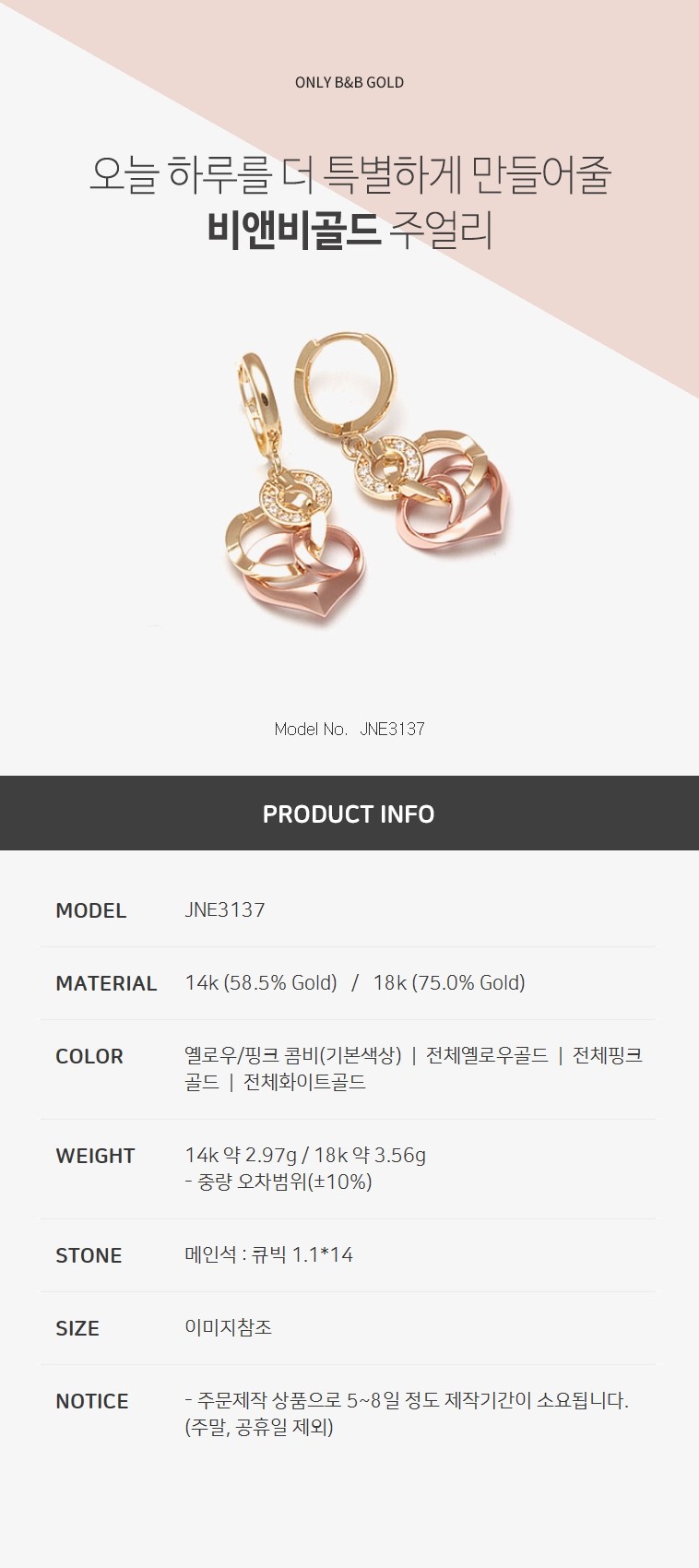Click the MATERIAL row label
Viewport: 699px width, 1568px height.
106,983
